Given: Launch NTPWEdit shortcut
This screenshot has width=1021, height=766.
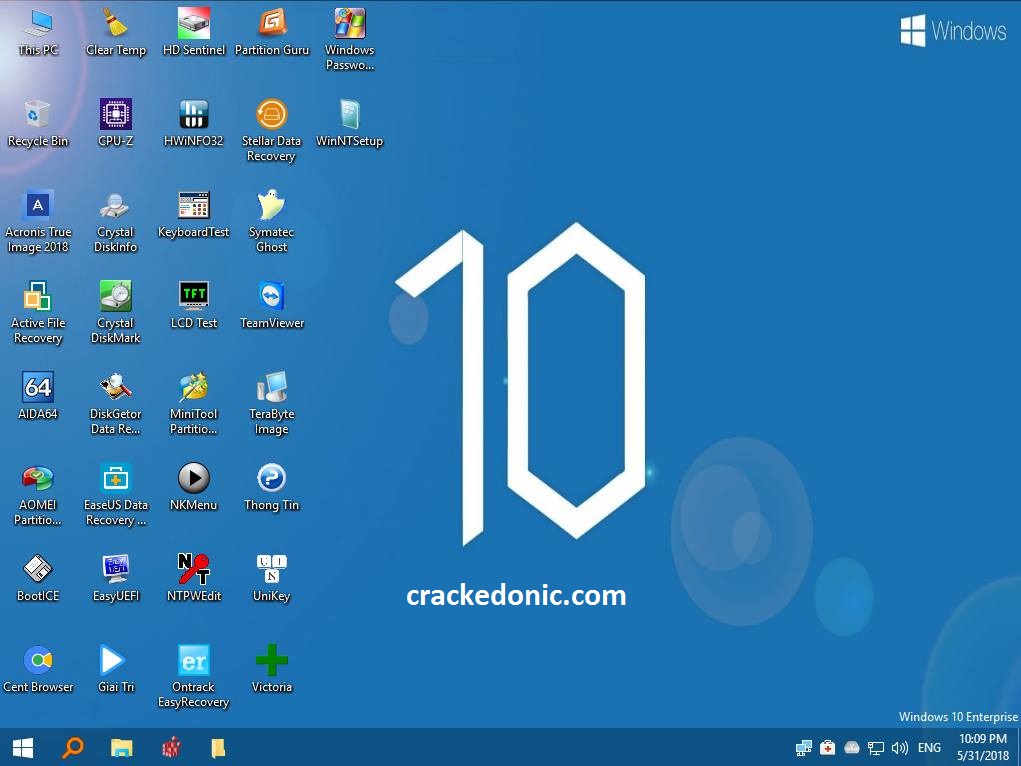Looking at the screenshot, I should tap(193, 578).
